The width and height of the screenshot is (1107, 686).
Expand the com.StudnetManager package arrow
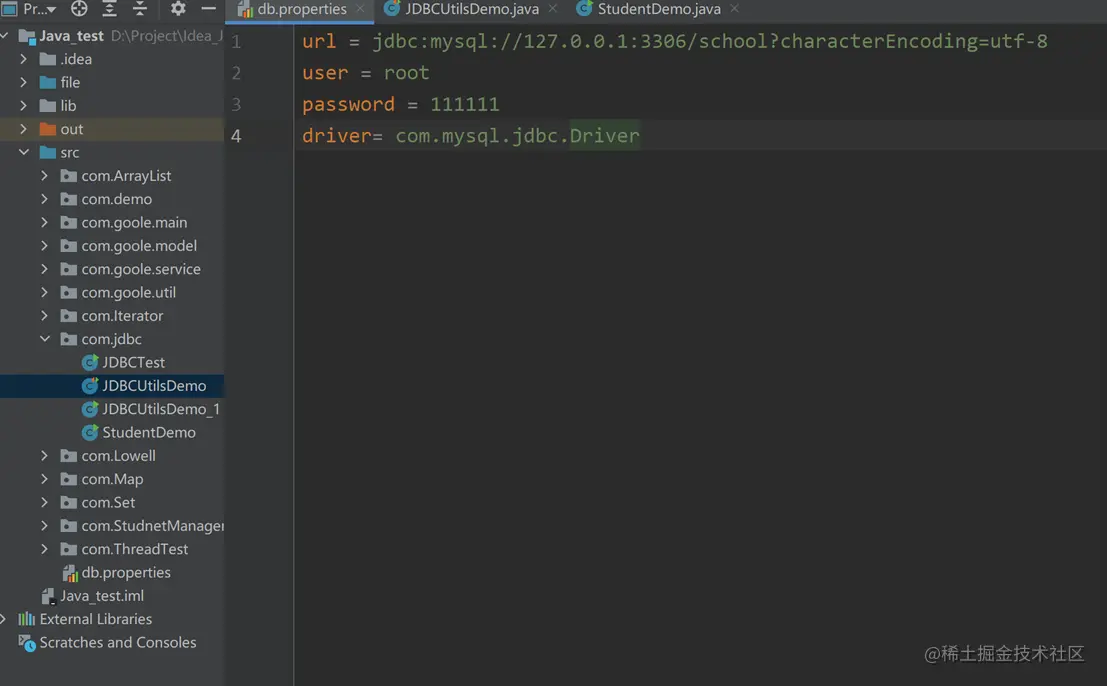pyautogui.click(x=44, y=525)
